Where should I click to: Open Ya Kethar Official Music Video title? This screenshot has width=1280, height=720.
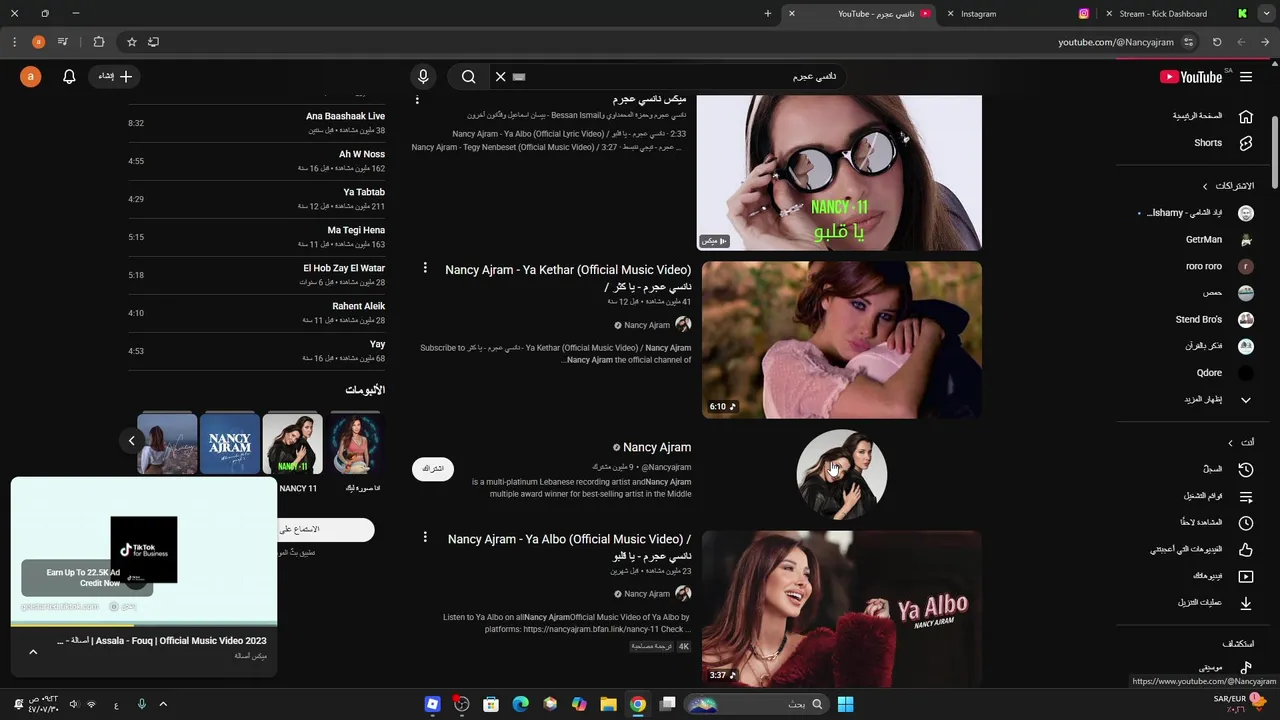[x=568, y=277]
